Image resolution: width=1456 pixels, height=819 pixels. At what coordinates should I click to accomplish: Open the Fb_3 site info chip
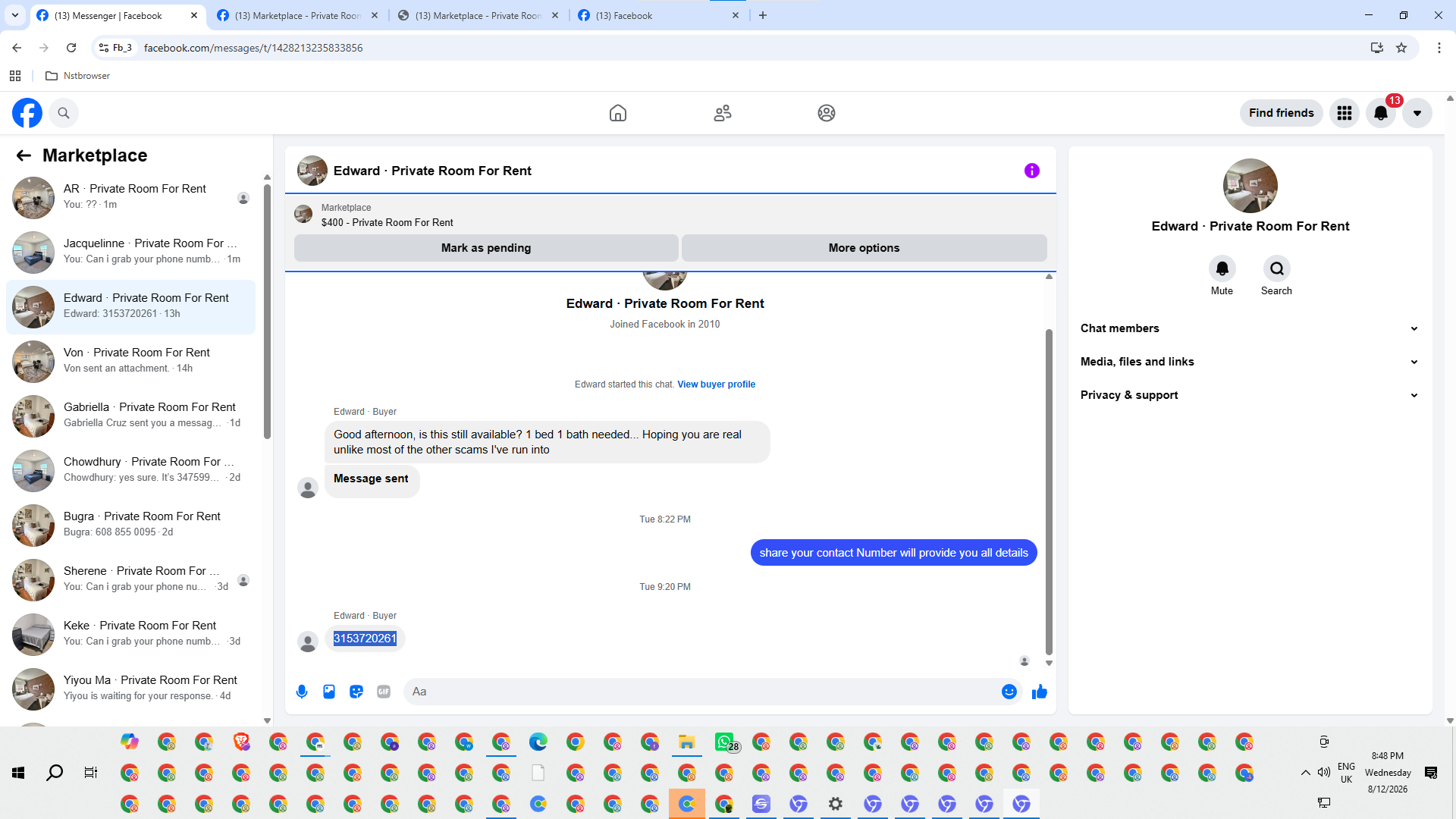point(115,48)
